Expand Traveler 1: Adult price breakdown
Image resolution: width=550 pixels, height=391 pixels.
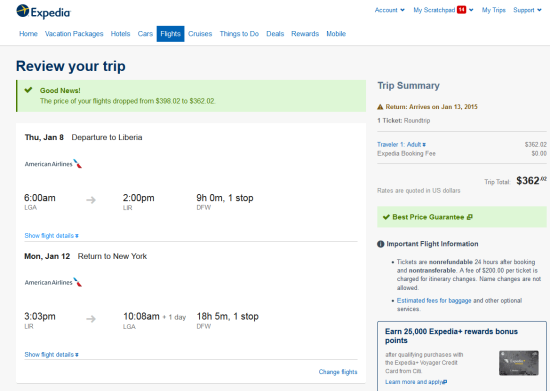(402, 144)
